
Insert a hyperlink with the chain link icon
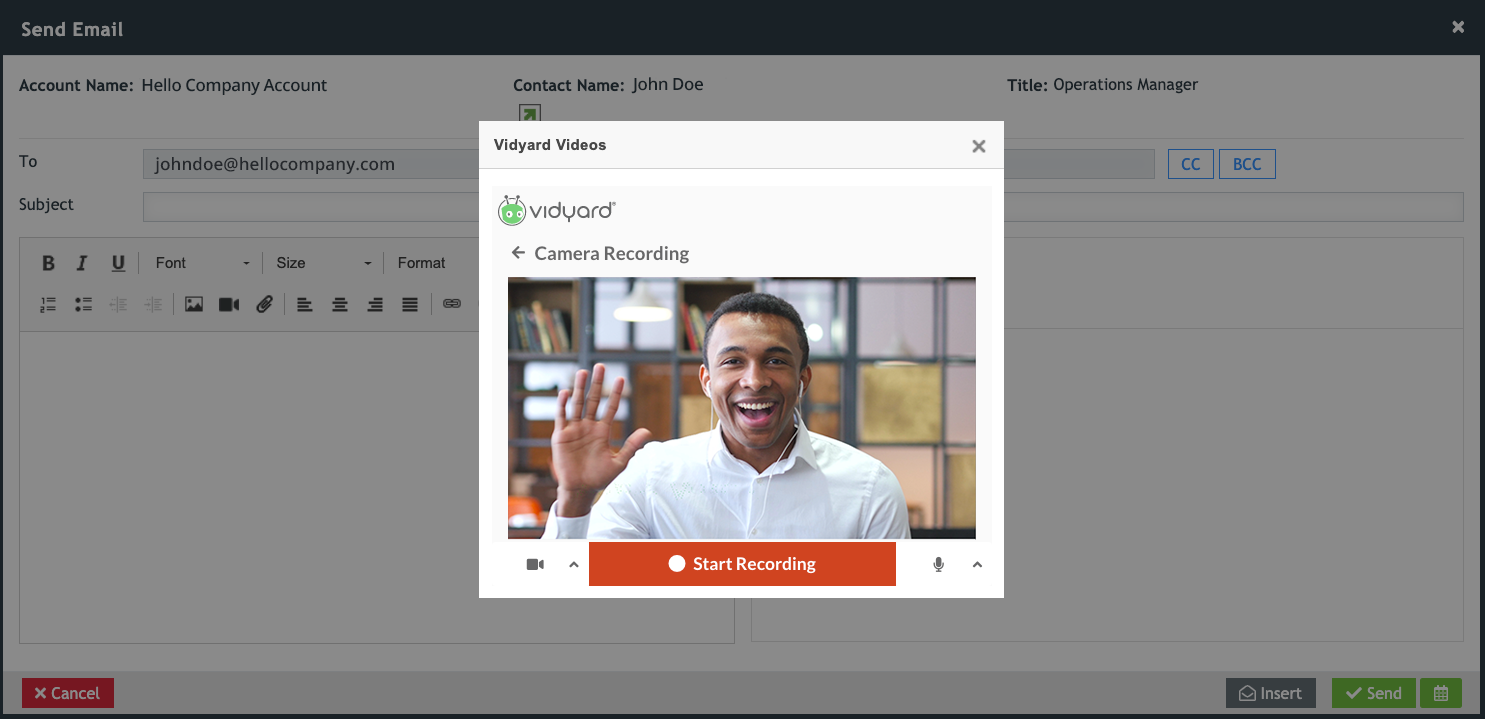pos(452,304)
